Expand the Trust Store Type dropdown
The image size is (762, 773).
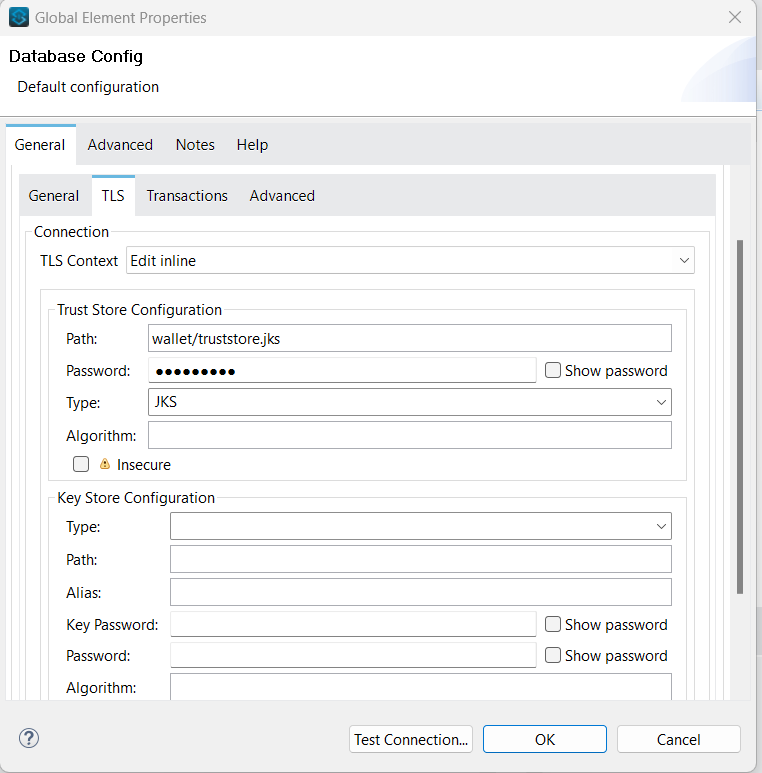(410, 402)
